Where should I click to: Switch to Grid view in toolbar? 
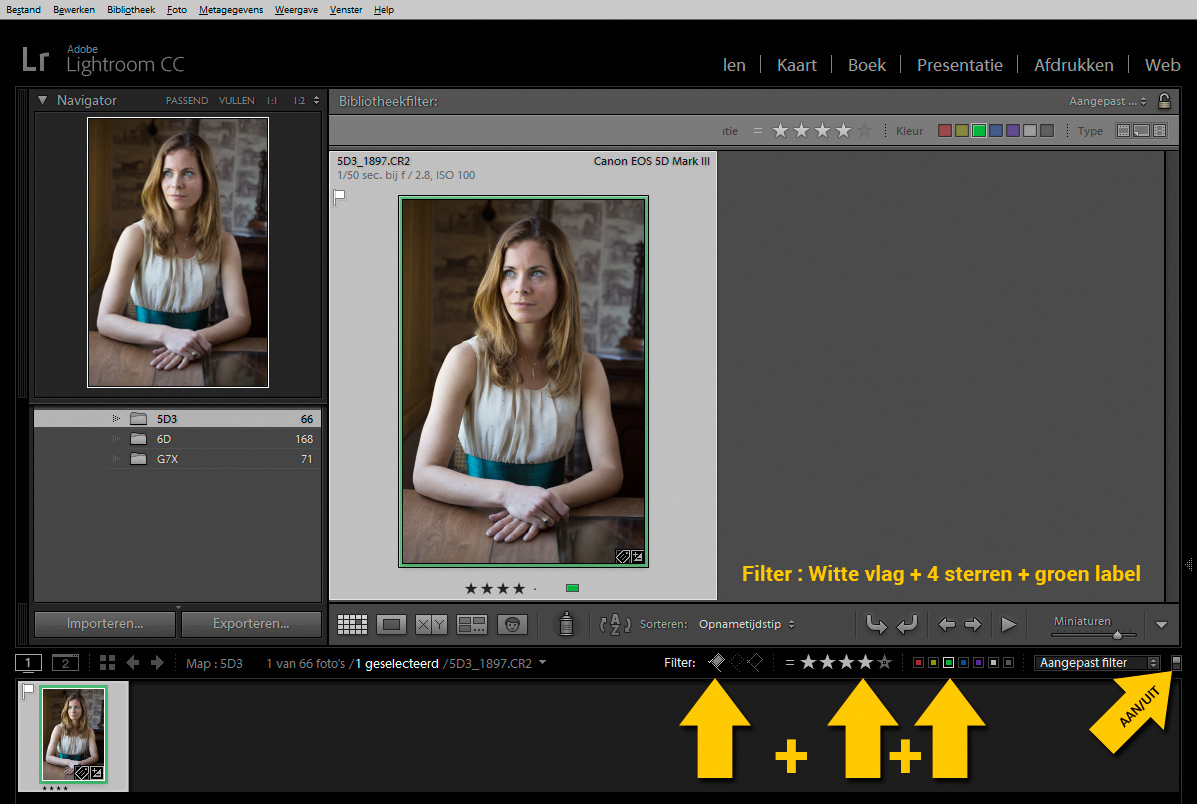[352, 625]
